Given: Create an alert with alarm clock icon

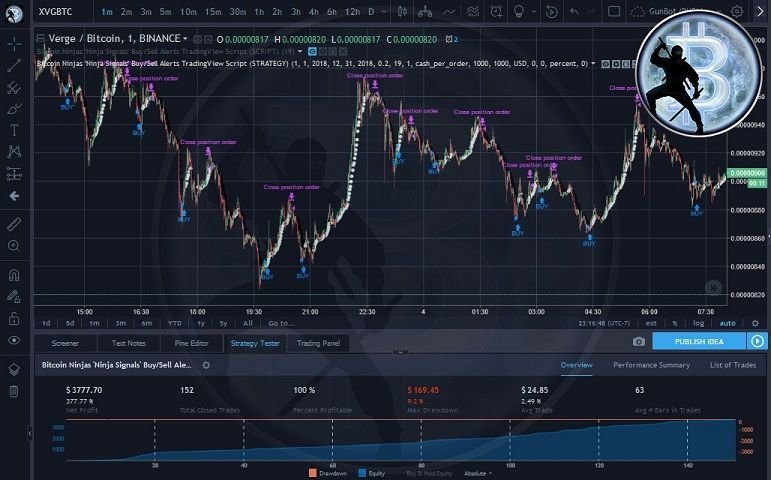Looking at the screenshot, I should click(497, 11).
